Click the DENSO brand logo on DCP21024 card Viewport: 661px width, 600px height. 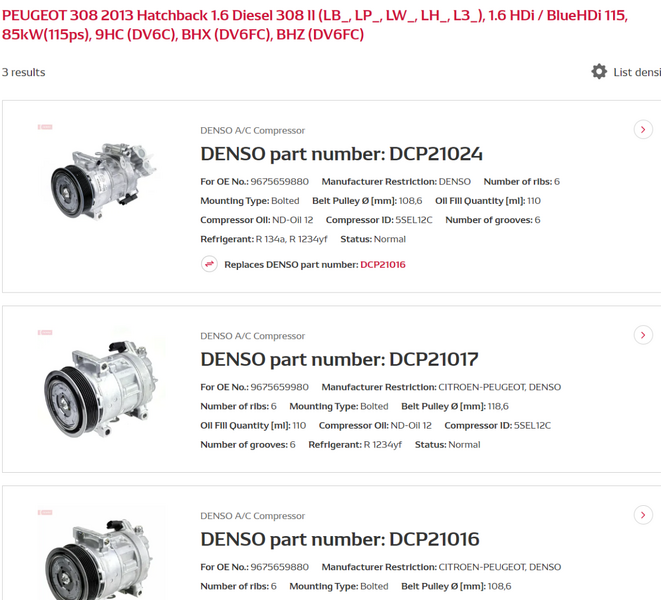[x=45, y=127]
